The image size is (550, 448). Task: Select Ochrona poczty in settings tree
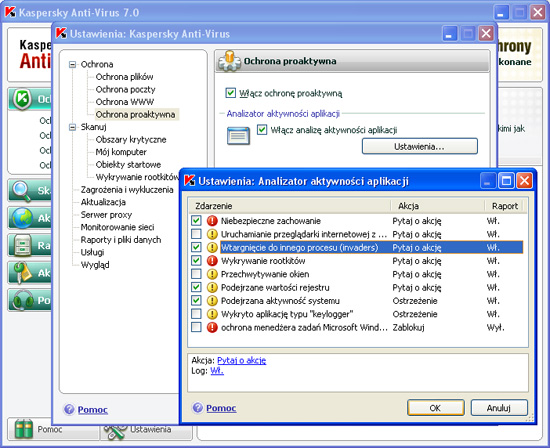[x=125, y=89]
